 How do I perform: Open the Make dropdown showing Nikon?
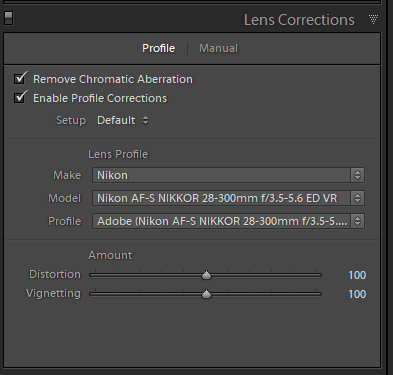pyautogui.click(x=228, y=175)
